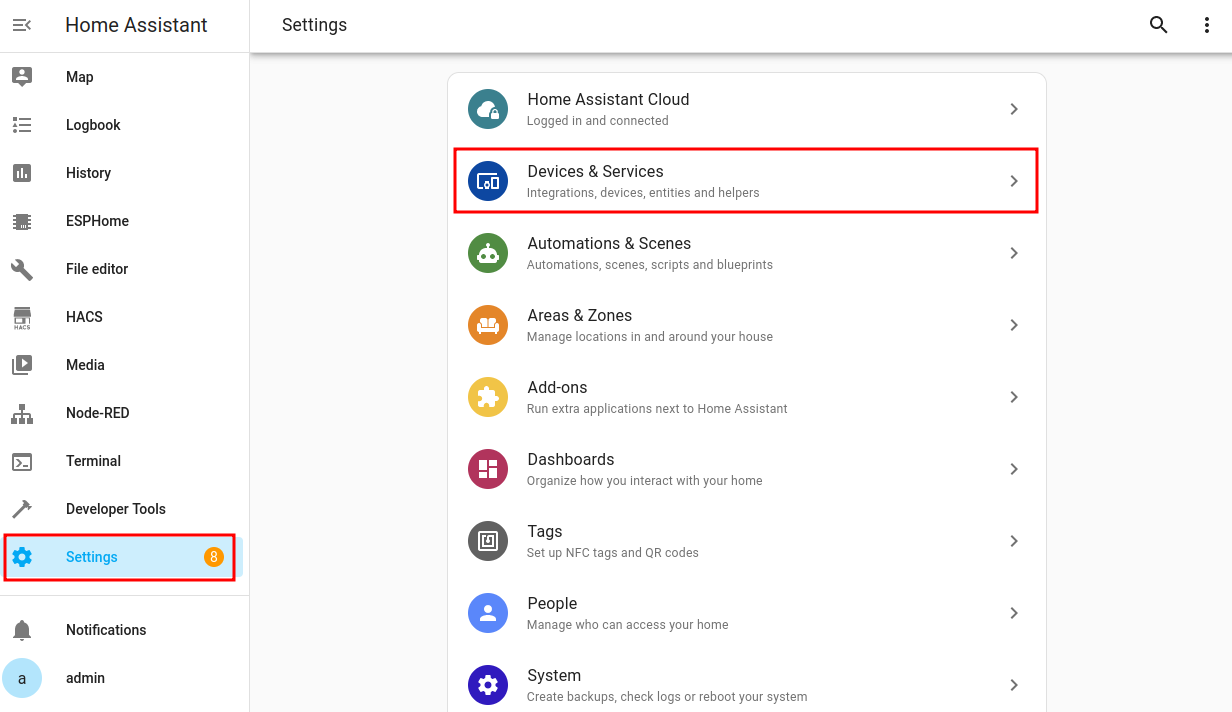Click the People person icon
This screenshot has width=1232, height=712.
click(x=488, y=613)
